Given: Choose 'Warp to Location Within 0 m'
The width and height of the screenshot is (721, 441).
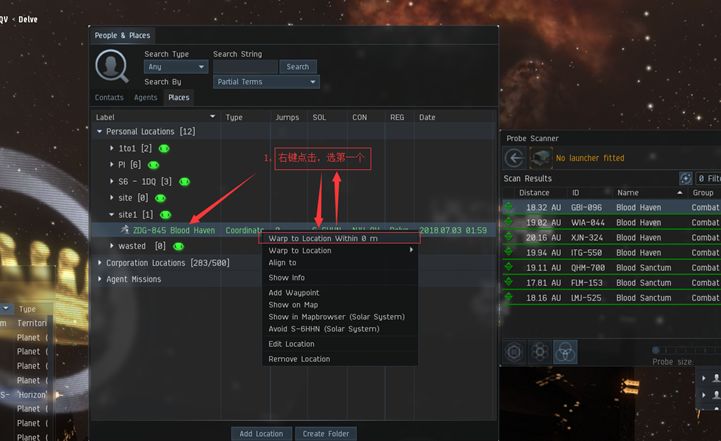Looking at the screenshot, I should coord(340,238).
